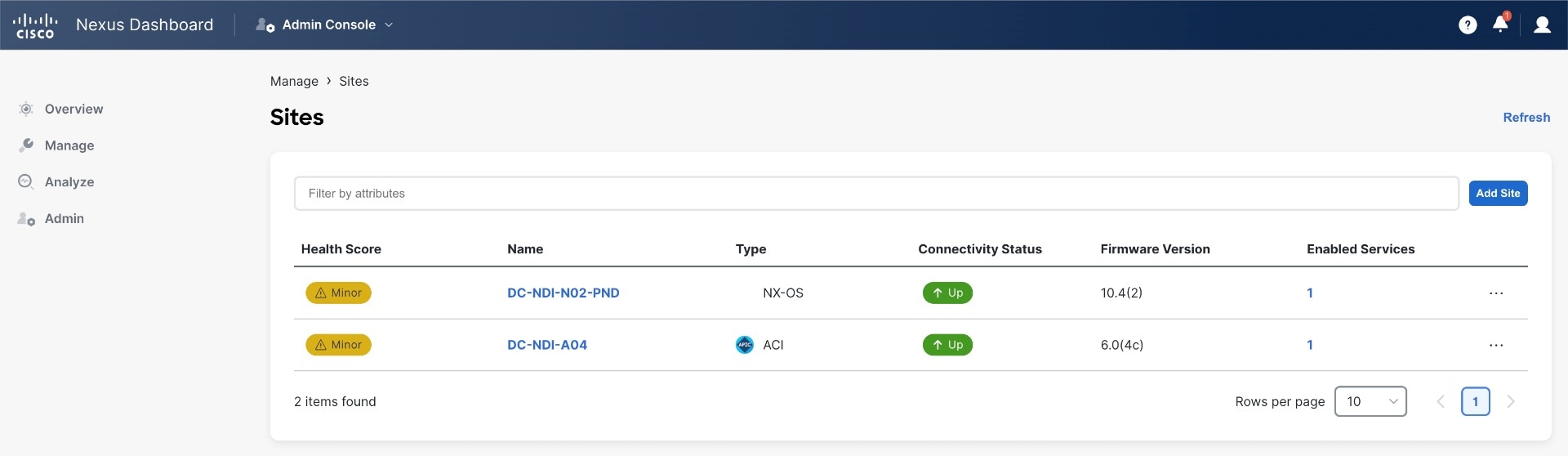The width and height of the screenshot is (1568, 456).
Task: Click the Nexus Dashboard title
Action: coord(145,25)
